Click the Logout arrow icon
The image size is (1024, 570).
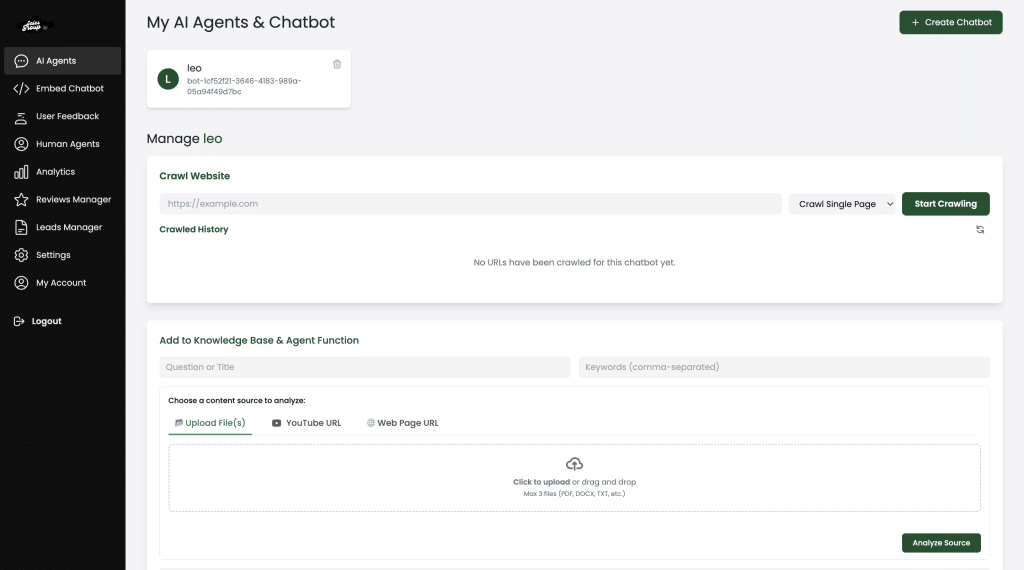[19, 321]
